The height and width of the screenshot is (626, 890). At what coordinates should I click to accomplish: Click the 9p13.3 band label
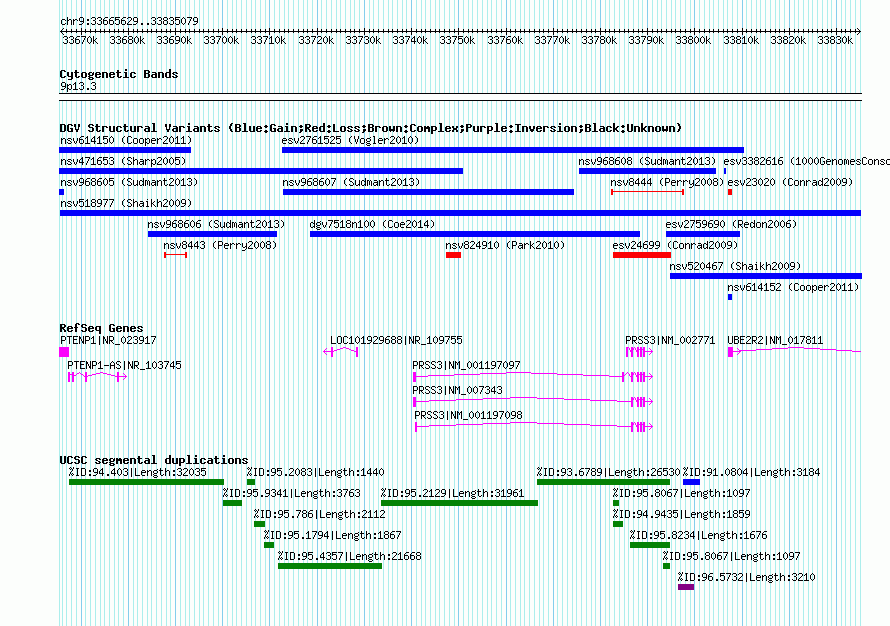coord(78,86)
